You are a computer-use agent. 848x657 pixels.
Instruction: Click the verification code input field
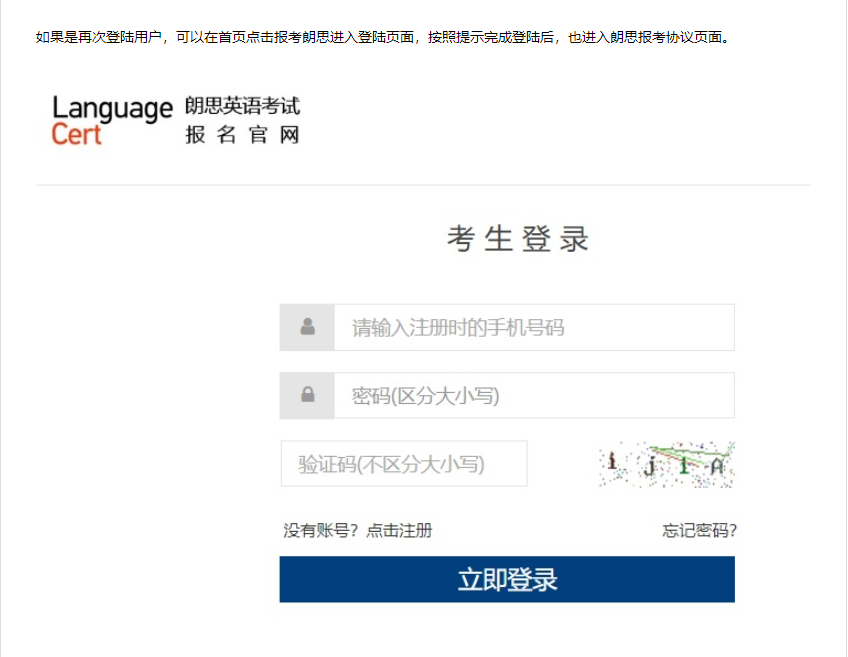tap(404, 463)
